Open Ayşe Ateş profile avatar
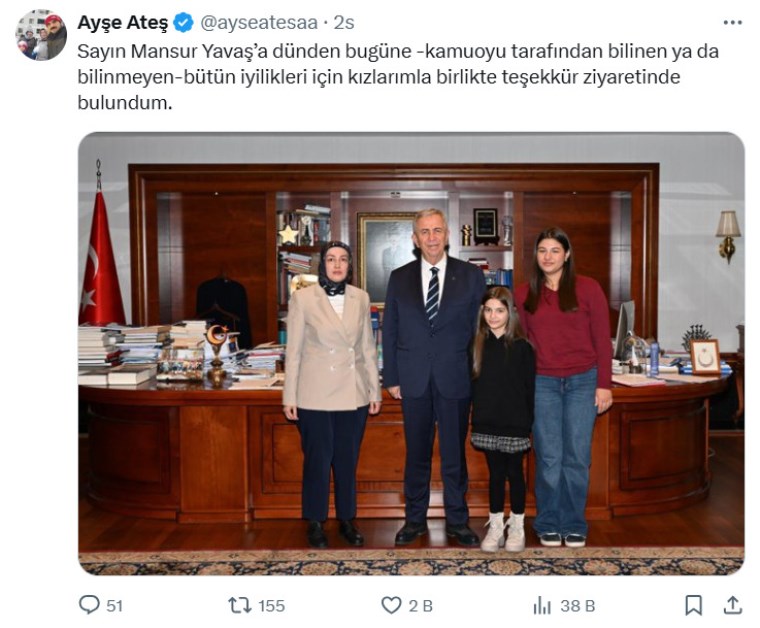This screenshot has width=760, height=628. [41, 35]
